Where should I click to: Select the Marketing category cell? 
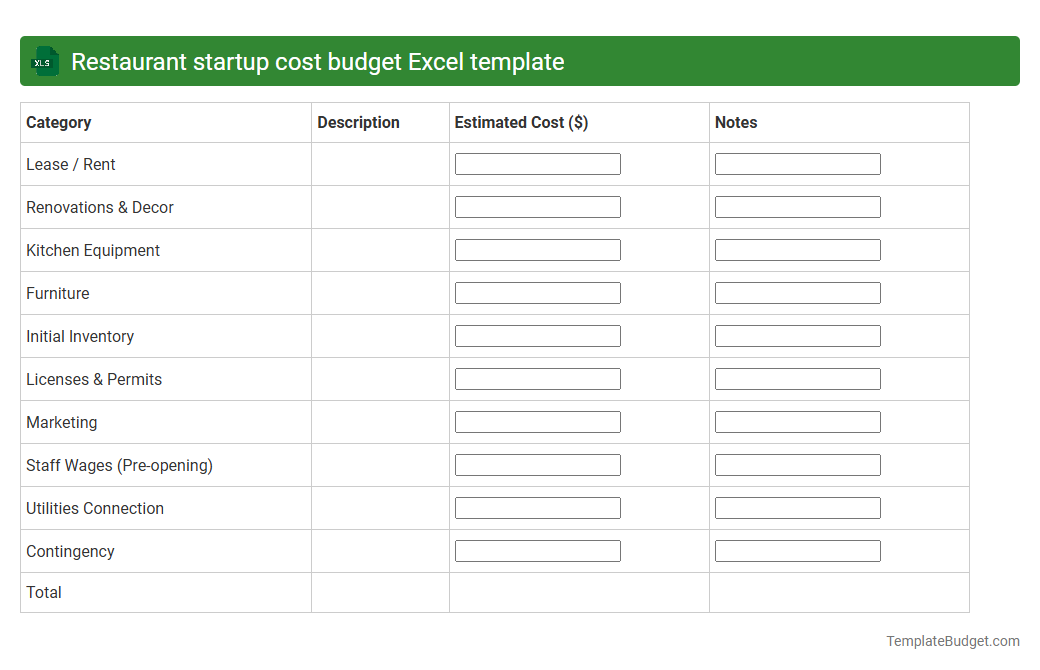coord(62,422)
